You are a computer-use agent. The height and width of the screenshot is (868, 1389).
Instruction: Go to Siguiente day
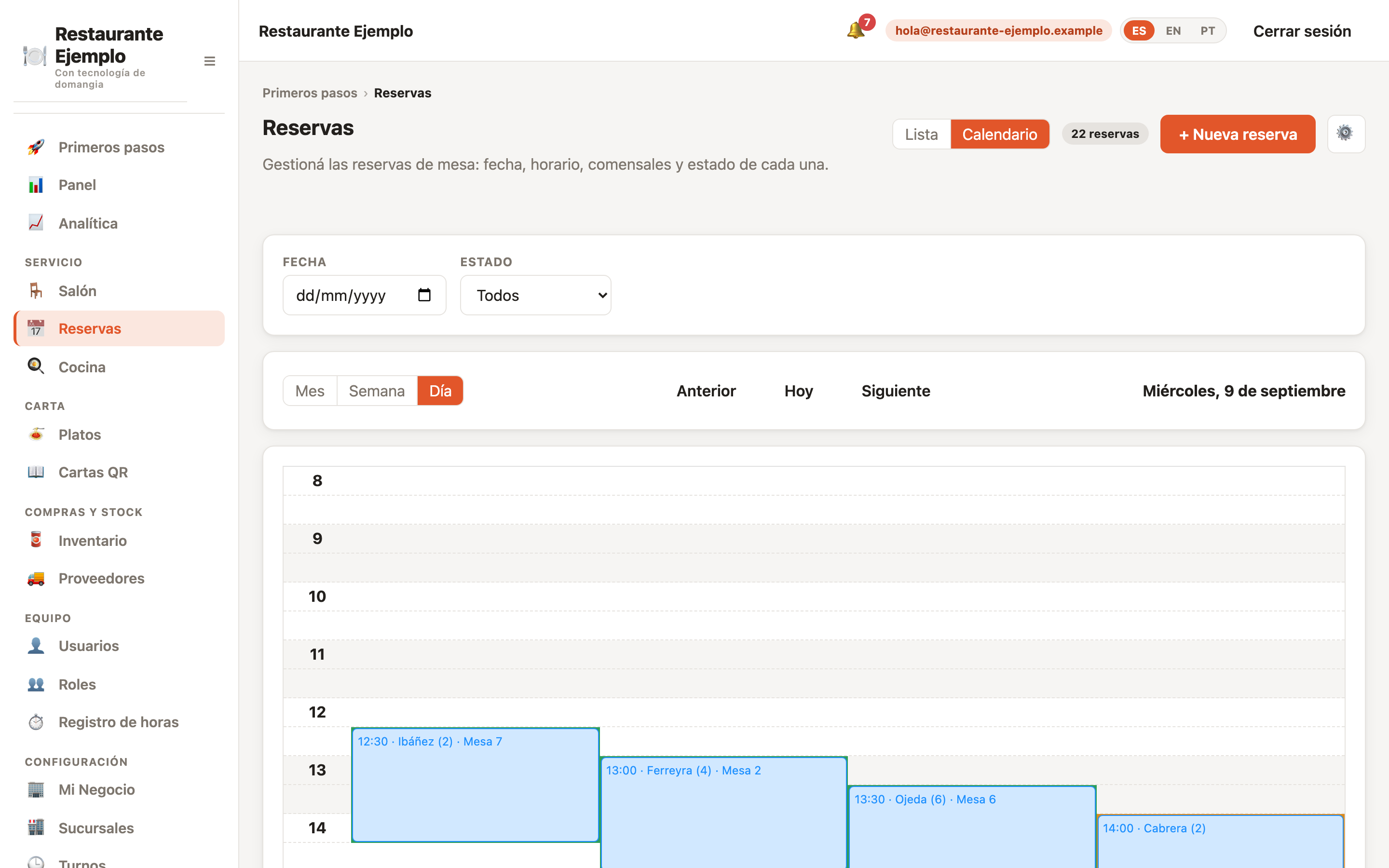(896, 391)
